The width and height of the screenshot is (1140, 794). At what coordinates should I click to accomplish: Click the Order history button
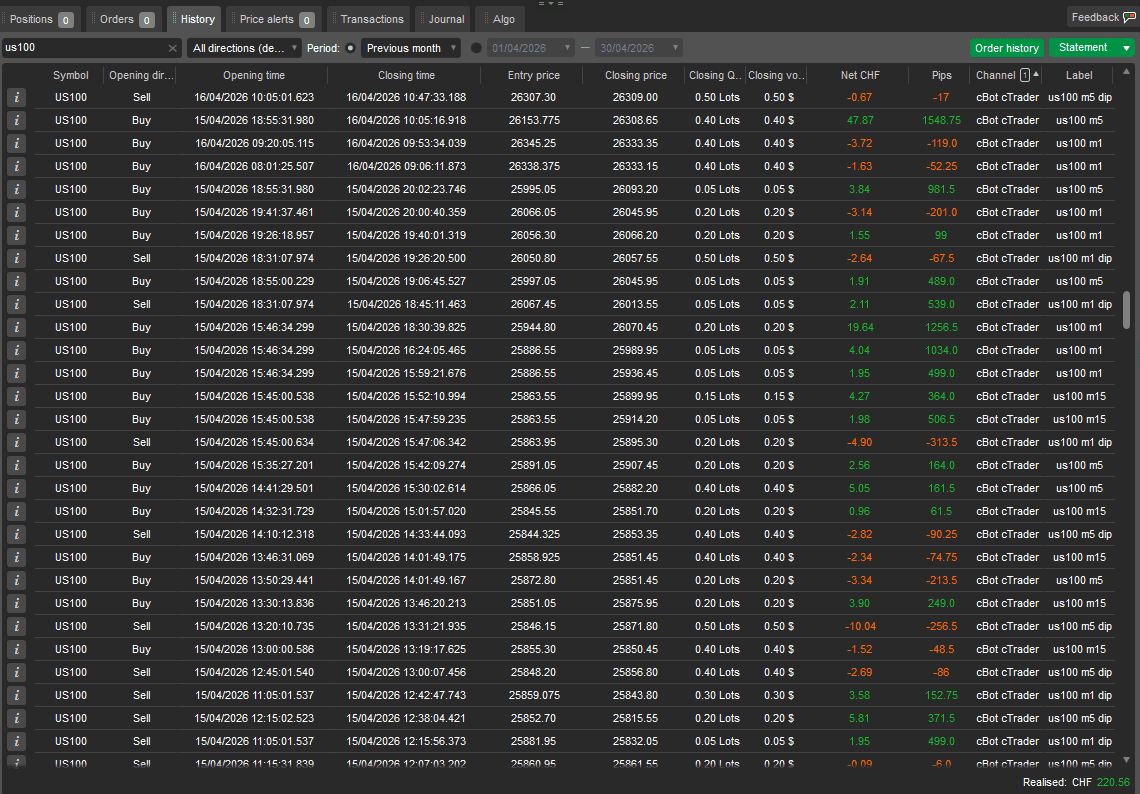pyautogui.click(x=1006, y=48)
